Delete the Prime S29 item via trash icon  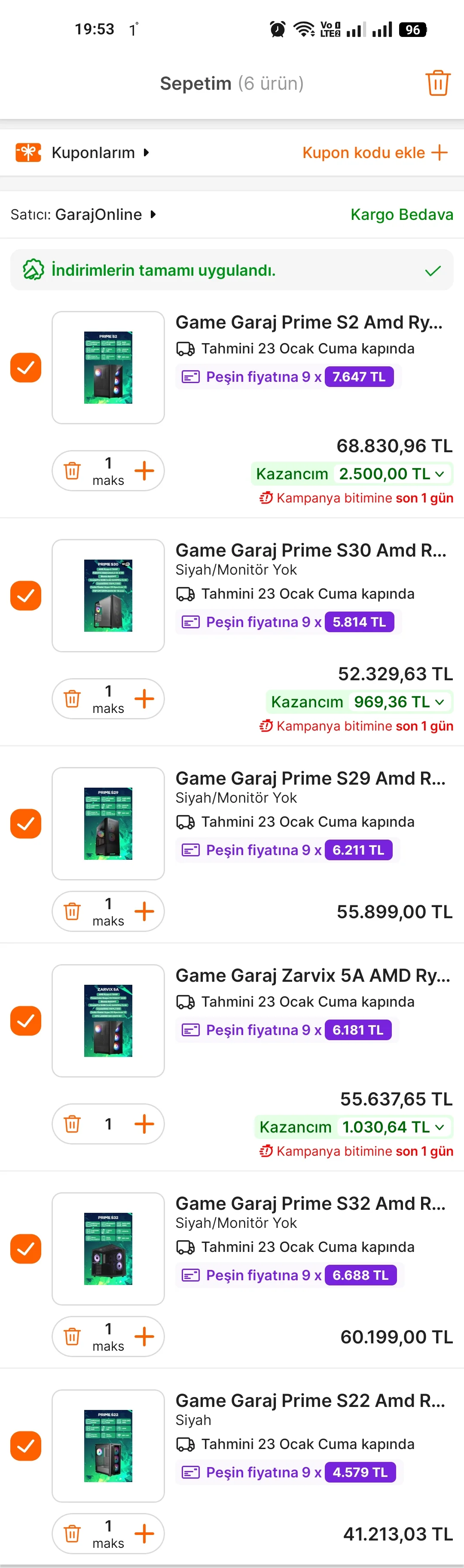click(x=73, y=911)
